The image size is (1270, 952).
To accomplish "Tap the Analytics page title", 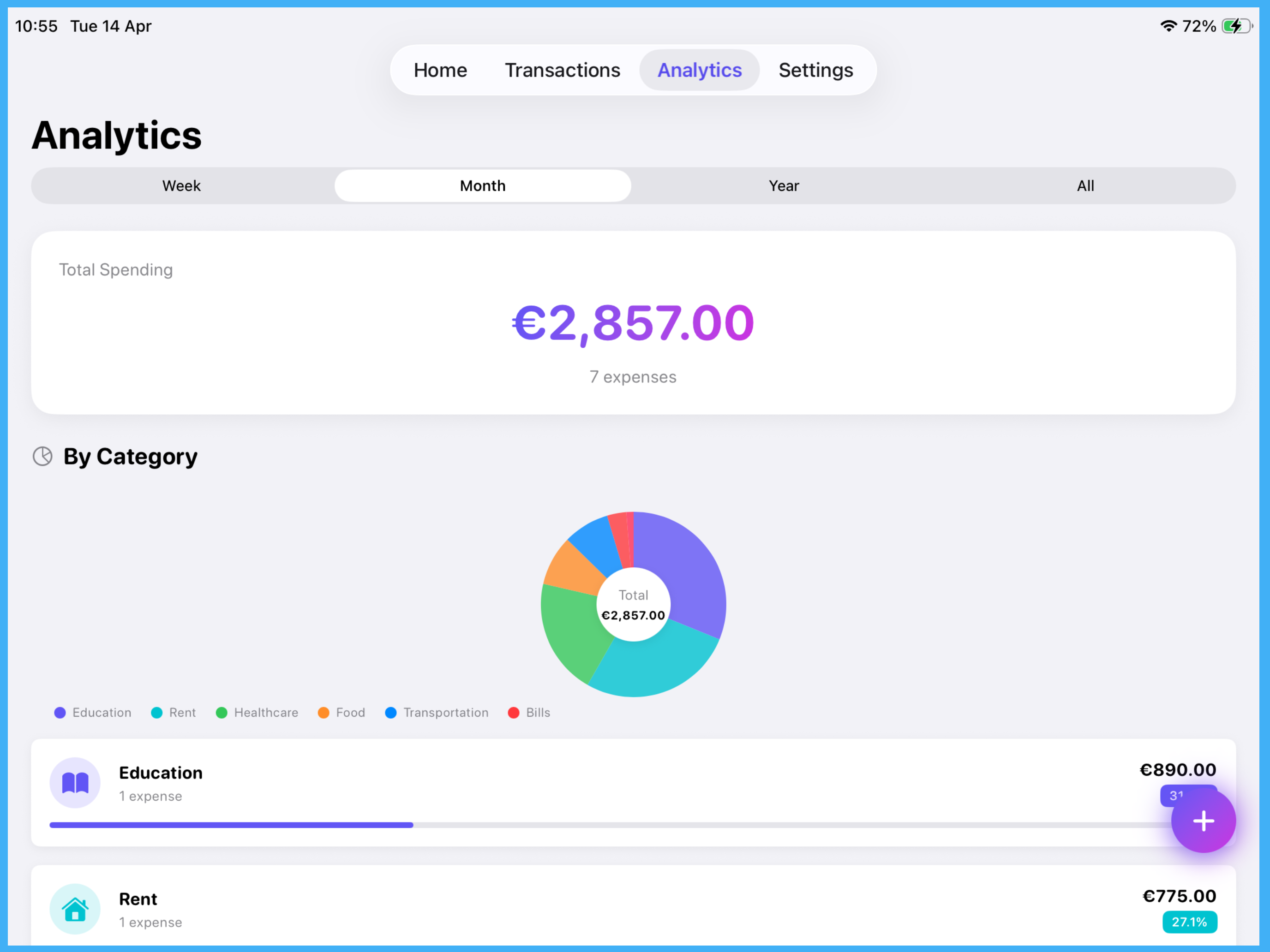I will [117, 136].
